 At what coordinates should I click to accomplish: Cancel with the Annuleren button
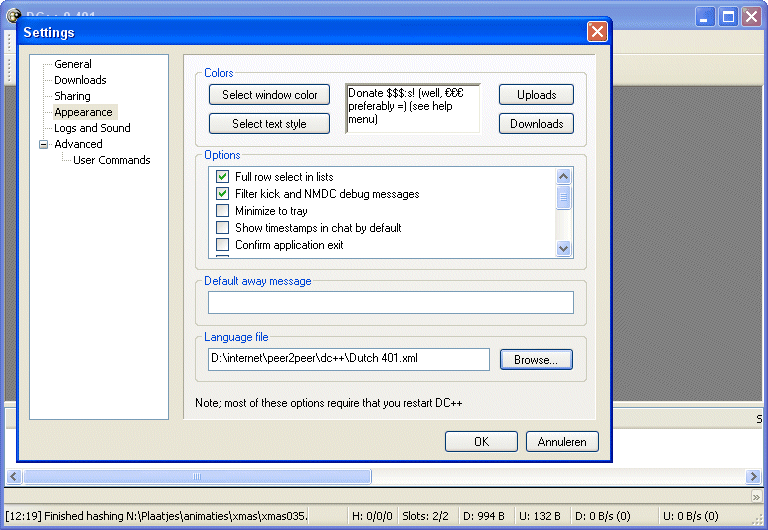562,441
